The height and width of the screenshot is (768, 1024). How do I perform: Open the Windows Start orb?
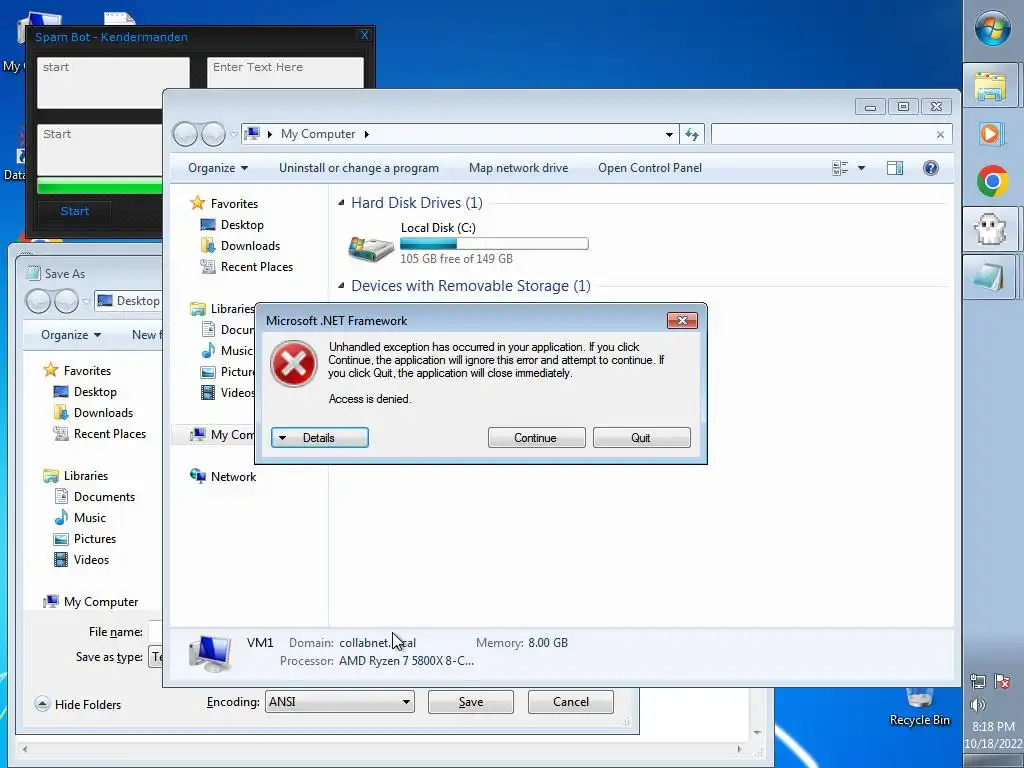click(x=993, y=29)
